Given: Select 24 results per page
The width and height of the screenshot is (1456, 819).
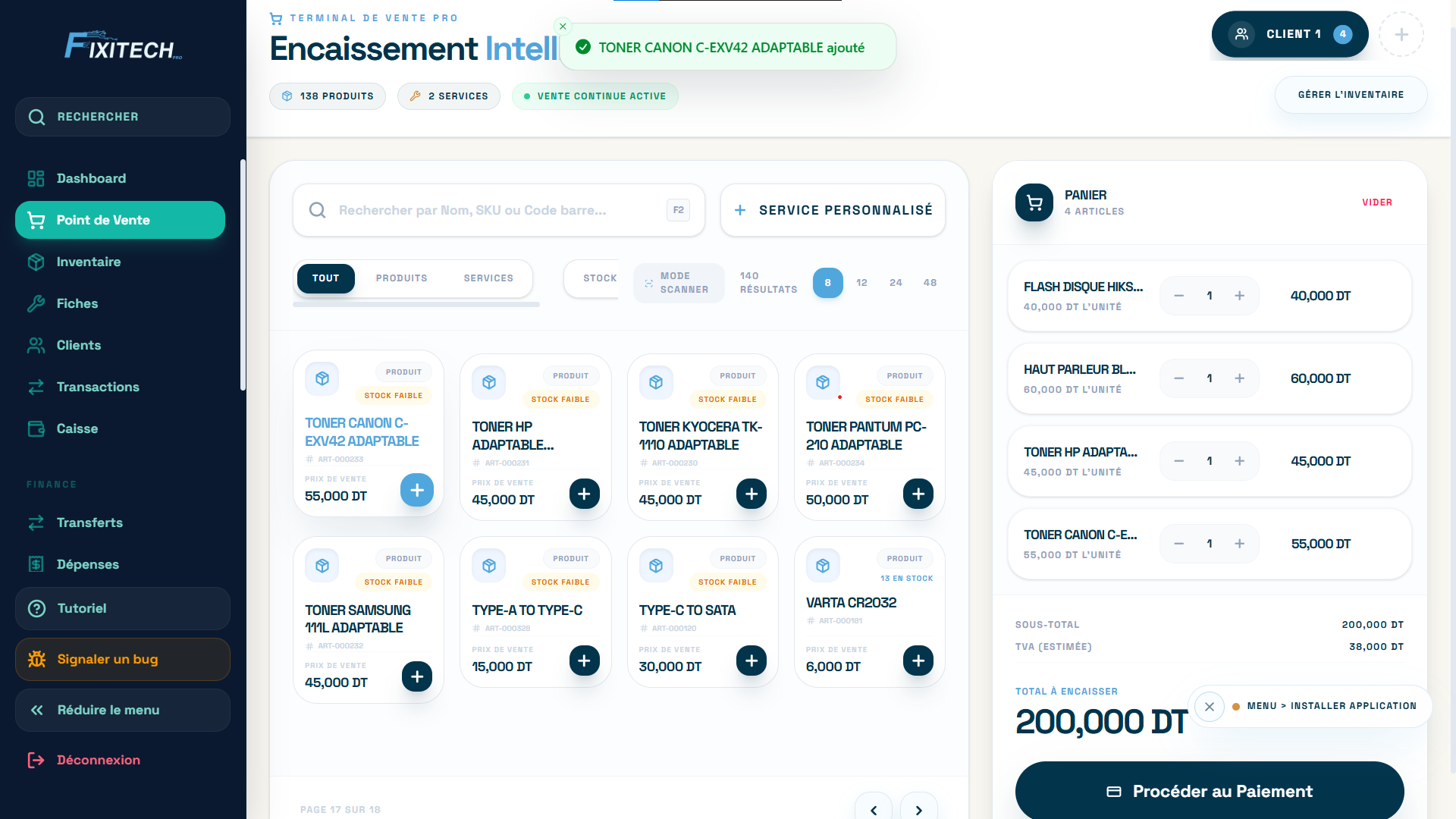Looking at the screenshot, I should [x=896, y=282].
